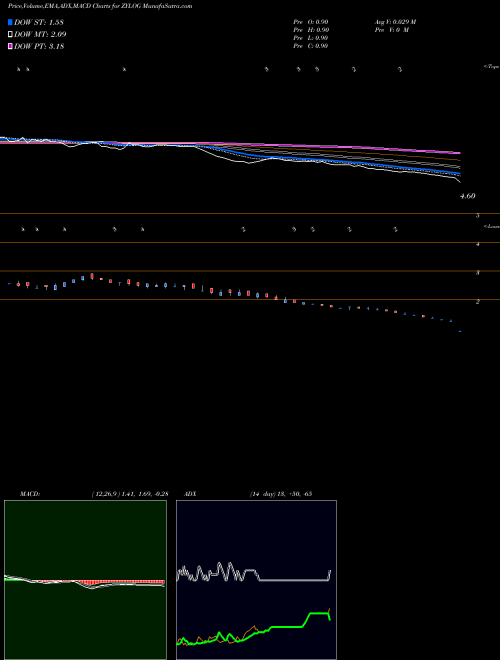Image resolution: width=500 pixels, height=660 pixels.
Task: Click the 'Avg V: 0.029 M' volume text
Action: (394, 22)
